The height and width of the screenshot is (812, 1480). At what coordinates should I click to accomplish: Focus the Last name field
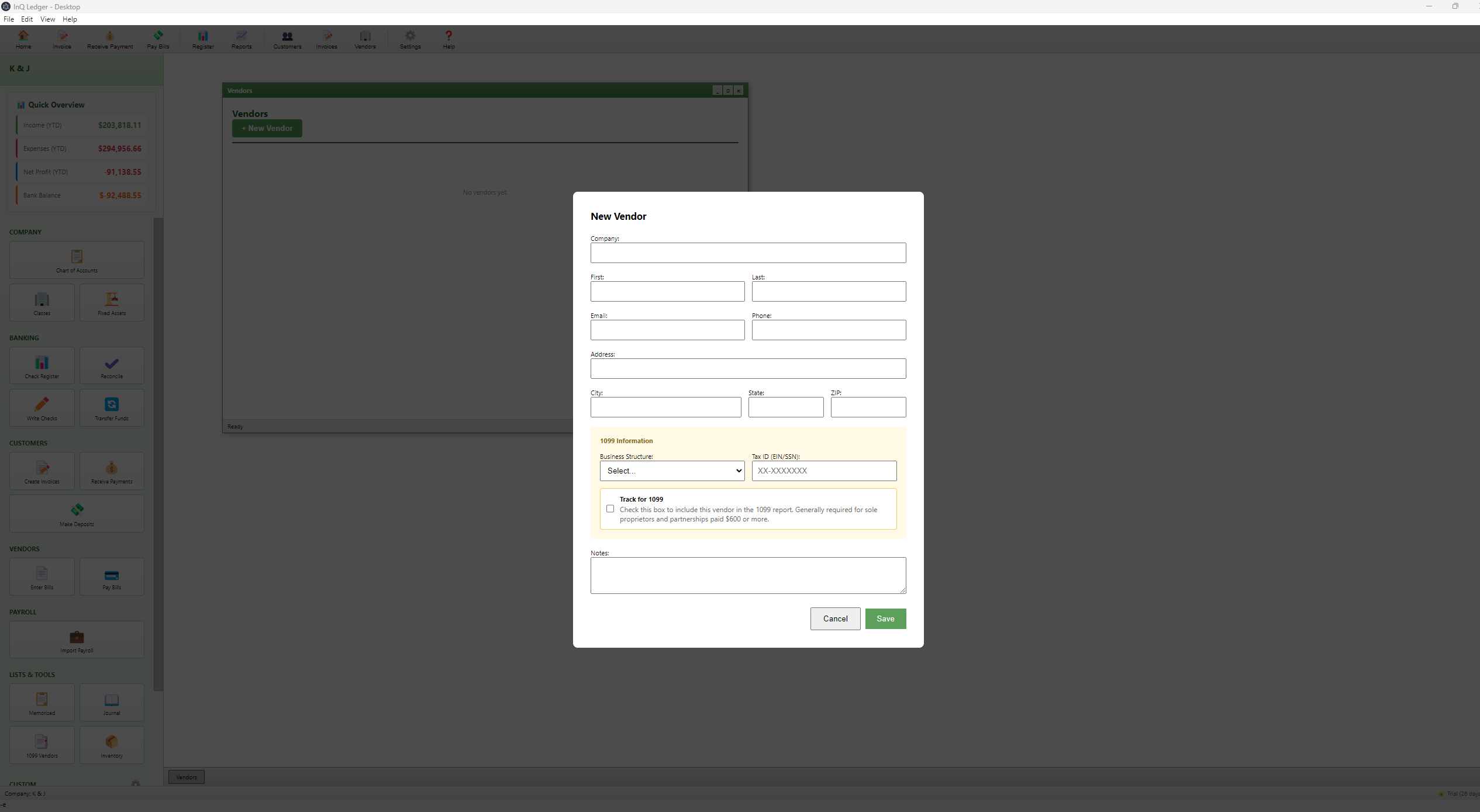(x=829, y=291)
